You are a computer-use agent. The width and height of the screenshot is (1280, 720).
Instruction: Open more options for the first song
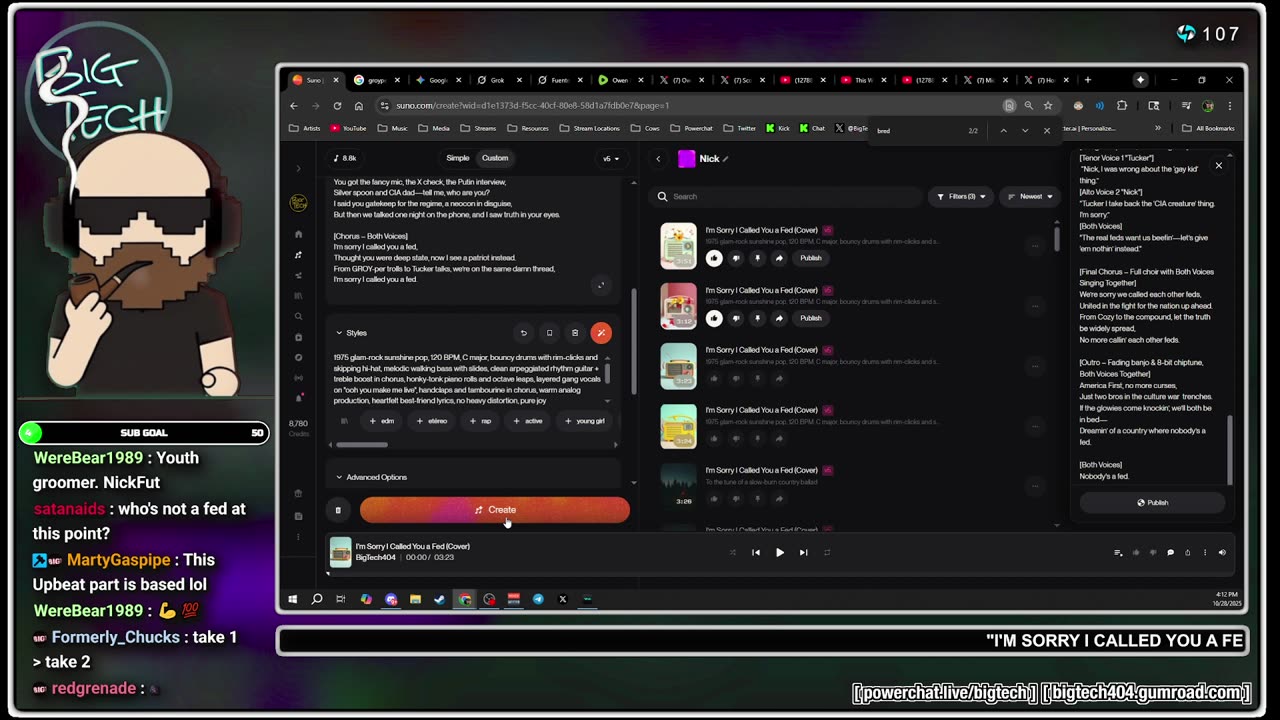pyautogui.click(x=1035, y=246)
